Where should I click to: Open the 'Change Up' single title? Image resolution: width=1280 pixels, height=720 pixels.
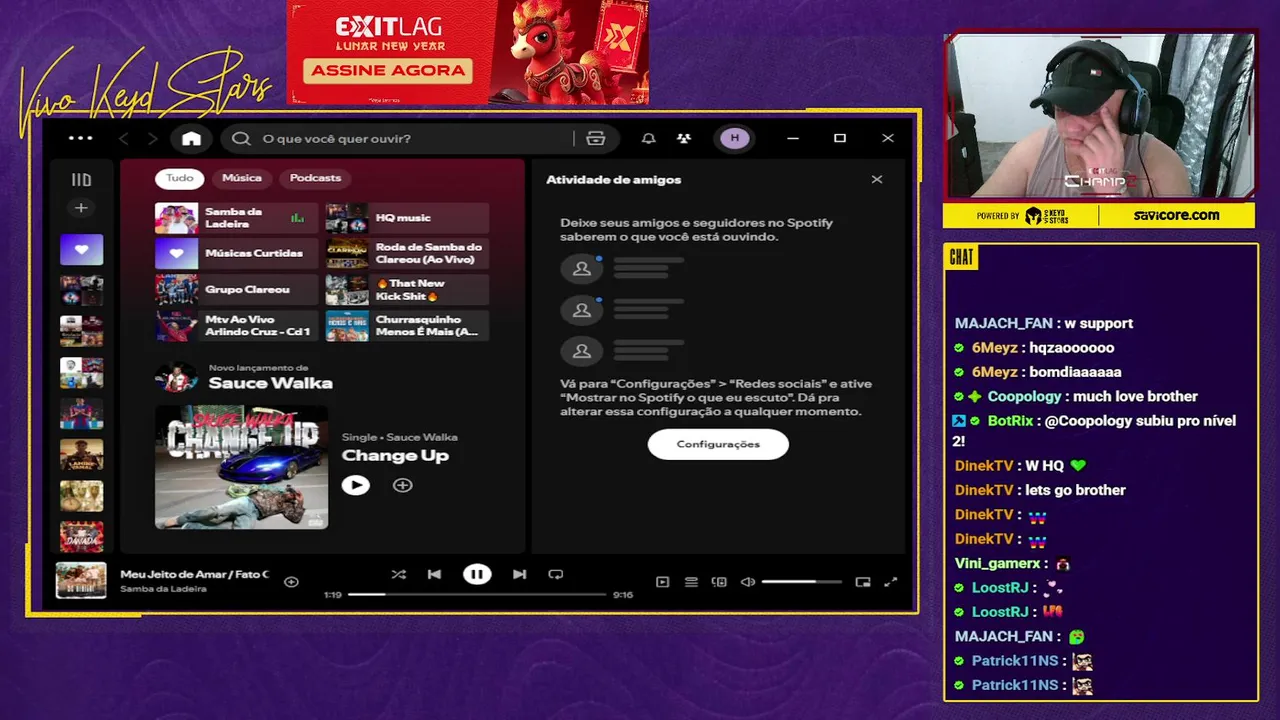point(395,456)
